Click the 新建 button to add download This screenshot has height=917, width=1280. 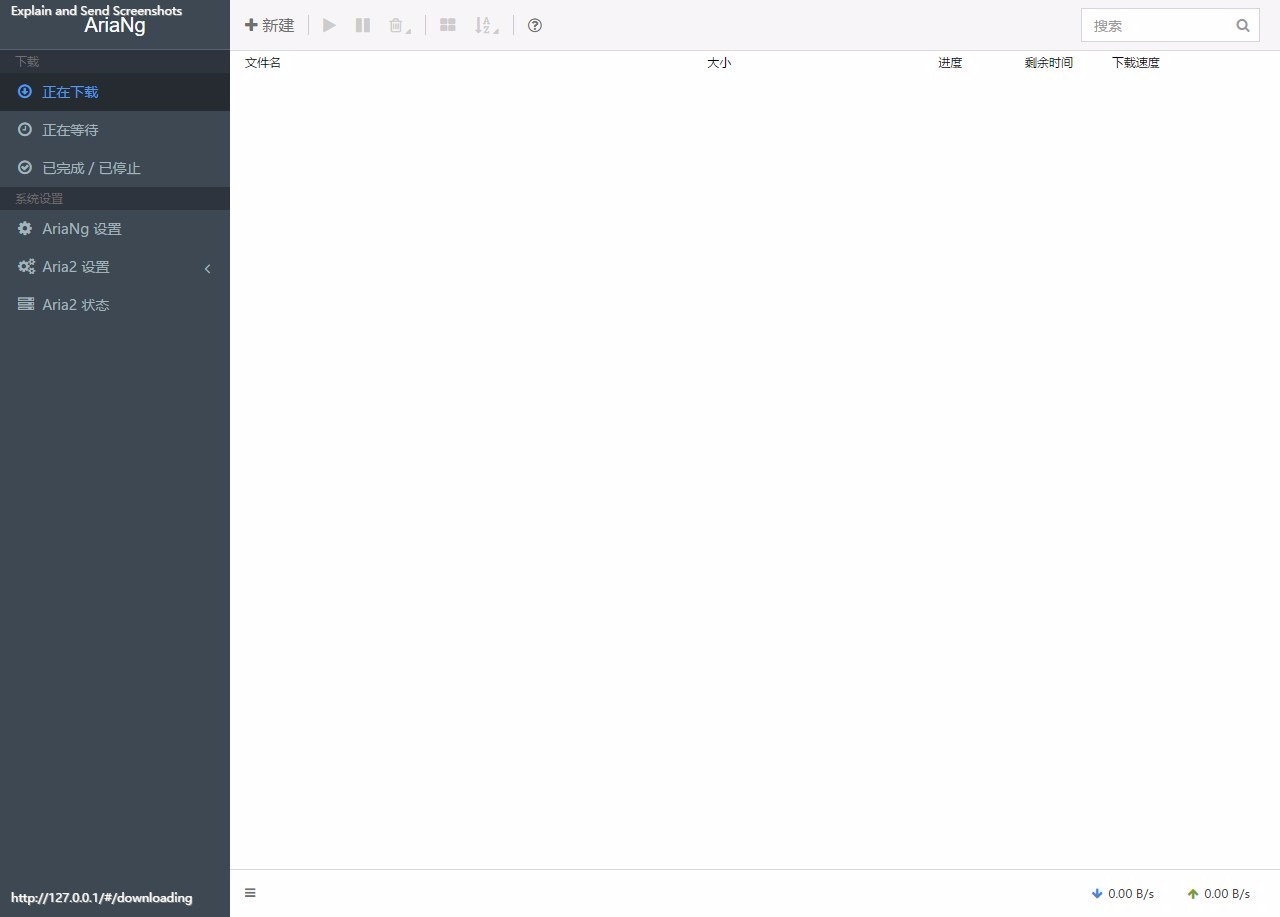point(269,25)
